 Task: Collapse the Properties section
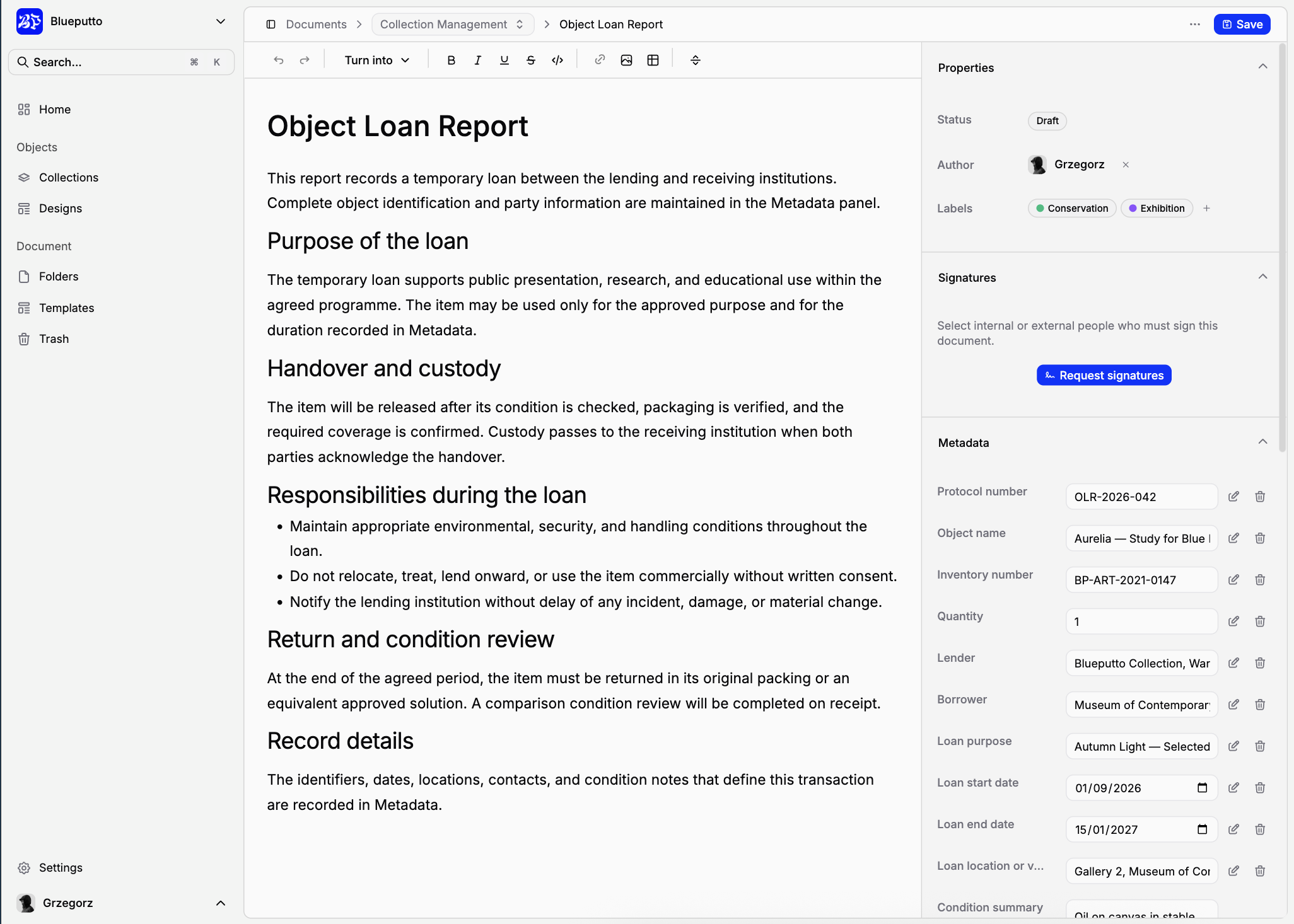(x=1262, y=67)
